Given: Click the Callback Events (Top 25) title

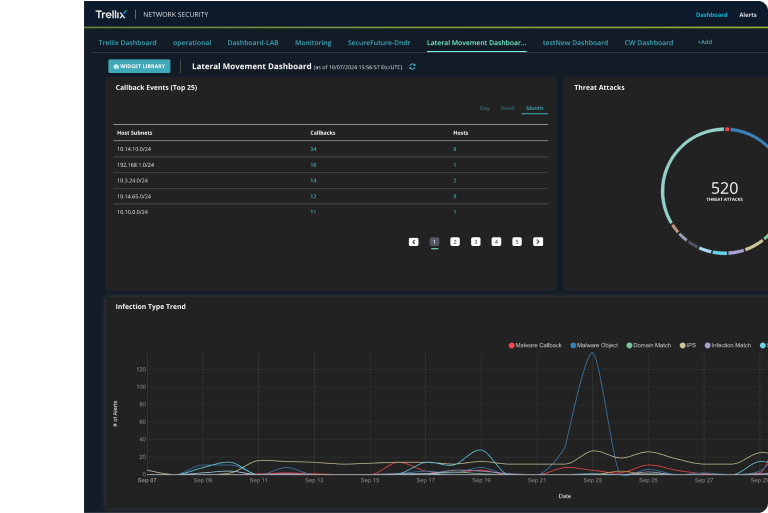Looking at the screenshot, I should (156, 88).
